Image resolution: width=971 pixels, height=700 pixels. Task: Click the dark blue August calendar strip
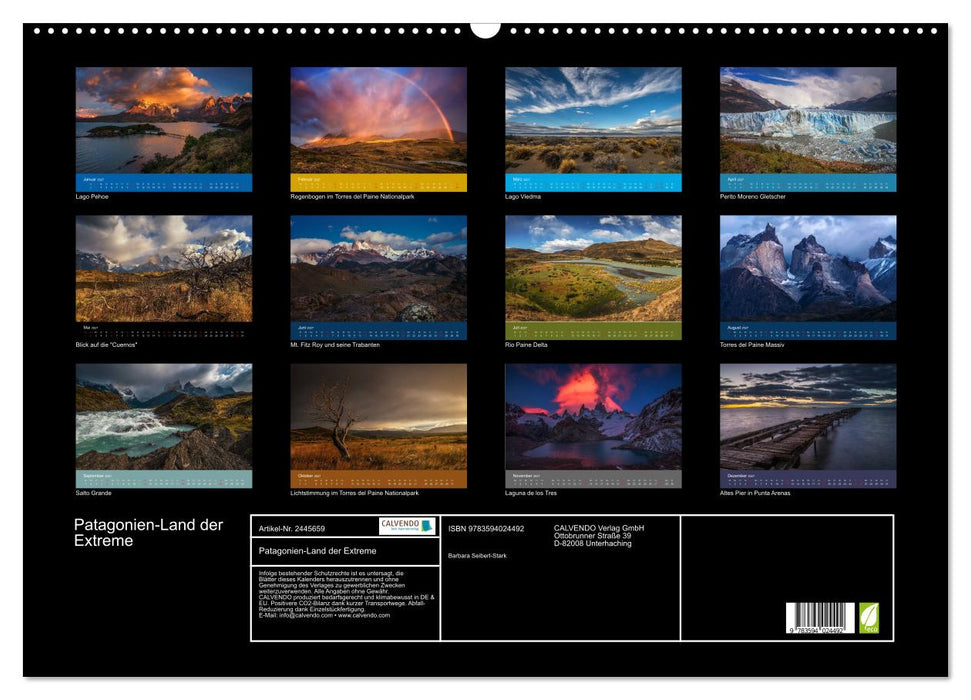(808, 331)
